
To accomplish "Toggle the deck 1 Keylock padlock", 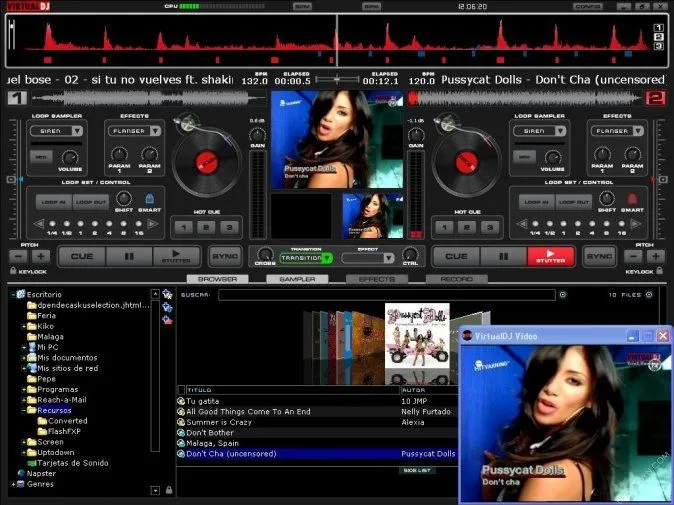I will coord(13,271).
